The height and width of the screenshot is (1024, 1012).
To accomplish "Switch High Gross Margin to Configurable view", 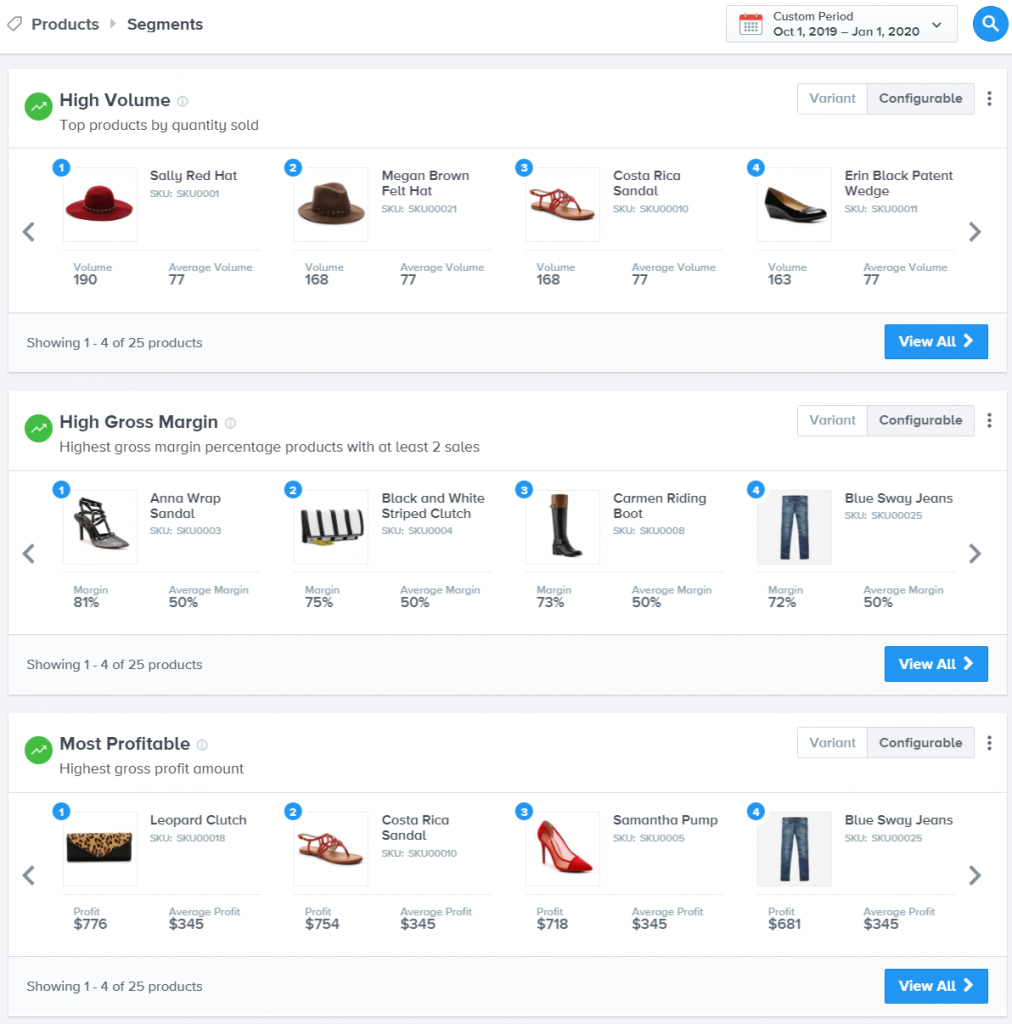I will coord(920,421).
